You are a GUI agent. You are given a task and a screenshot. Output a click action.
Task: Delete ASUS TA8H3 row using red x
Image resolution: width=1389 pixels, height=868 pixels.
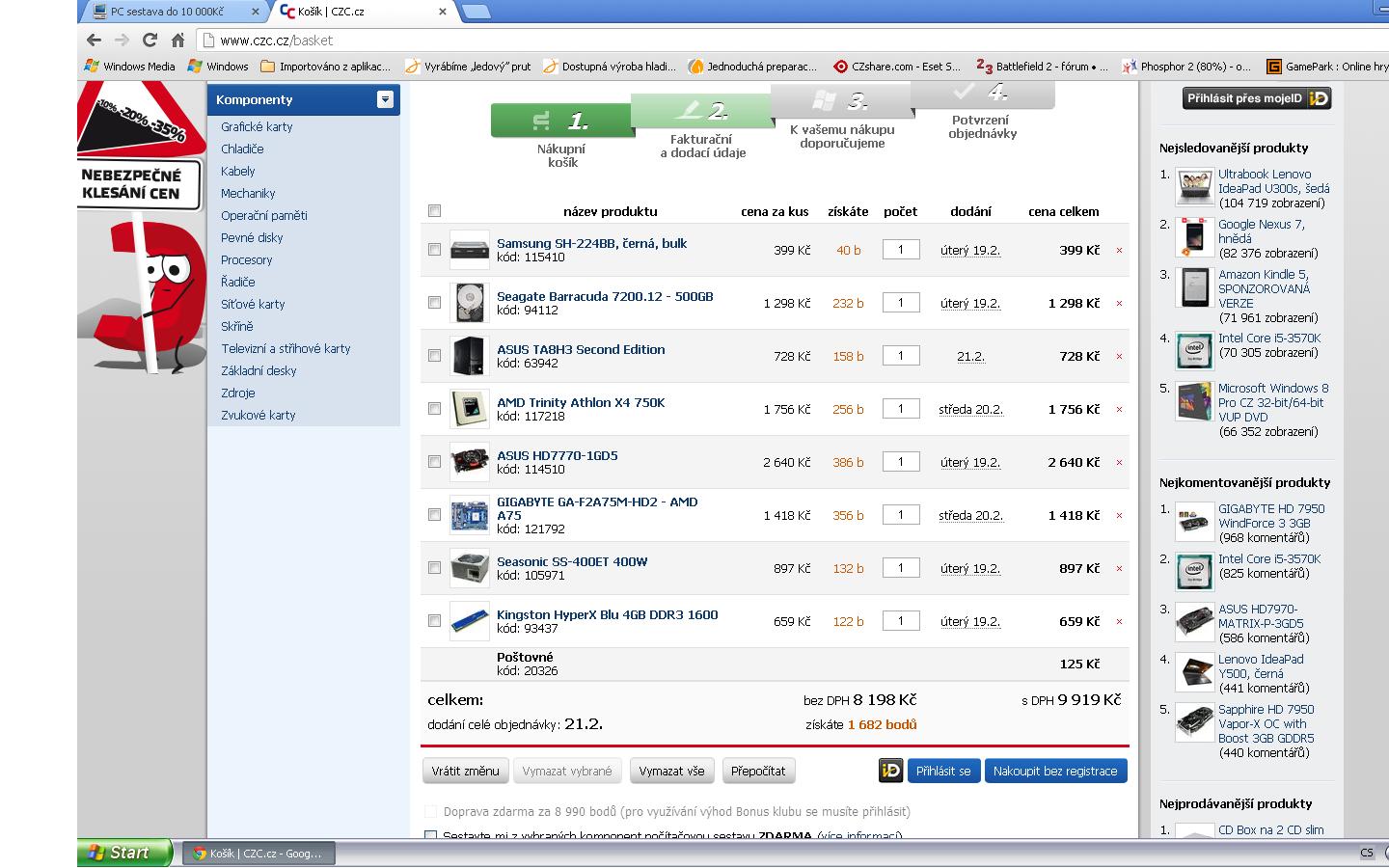pos(1119,357)
